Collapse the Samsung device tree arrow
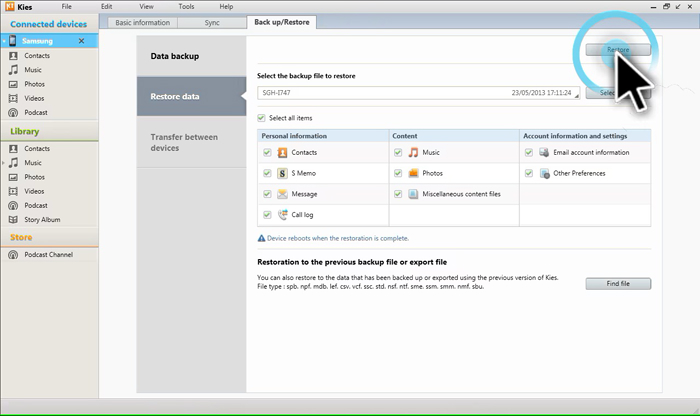Image resolution: width=700 pixels, height=416 pixels. click(4, 41)
